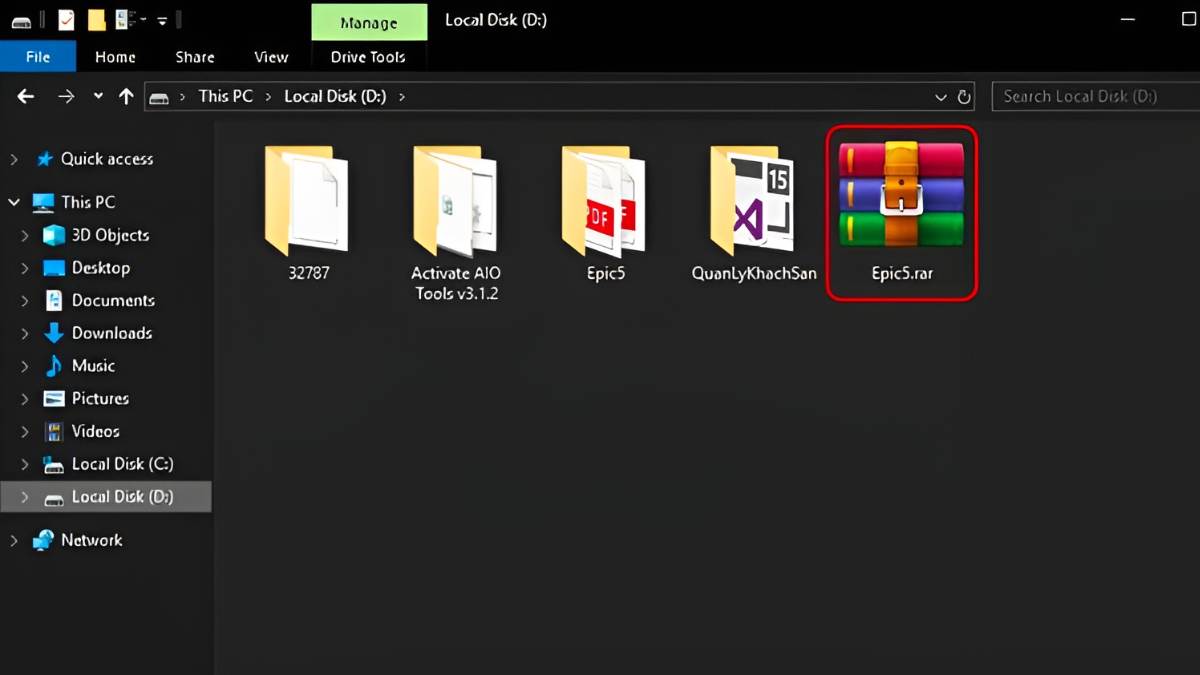Viewport: 1200px width, 675px height.
Task: Click the Search Local Disk (D:) field
Action: click(1095, 96)
